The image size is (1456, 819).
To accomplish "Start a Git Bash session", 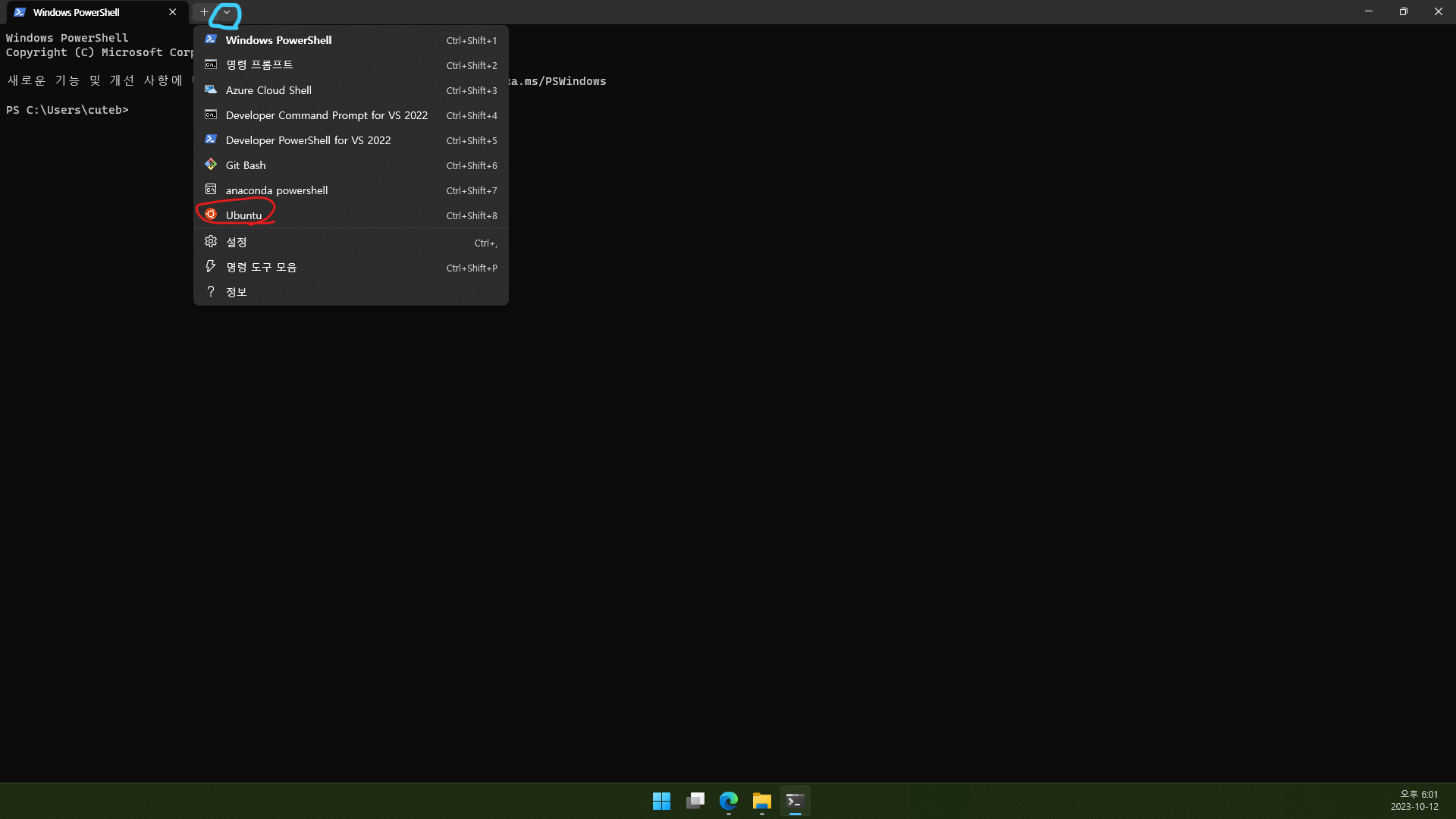I will (x=351, y=165).
